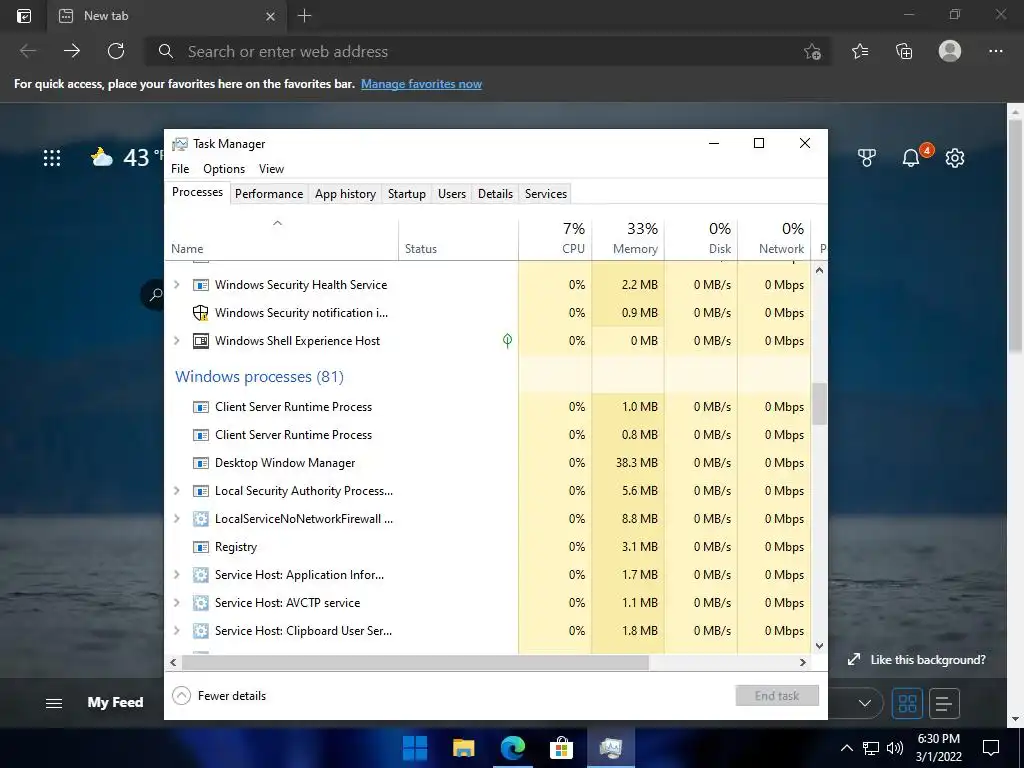
Task: Switch feed to grid layout icon
Action: point(907,703)
